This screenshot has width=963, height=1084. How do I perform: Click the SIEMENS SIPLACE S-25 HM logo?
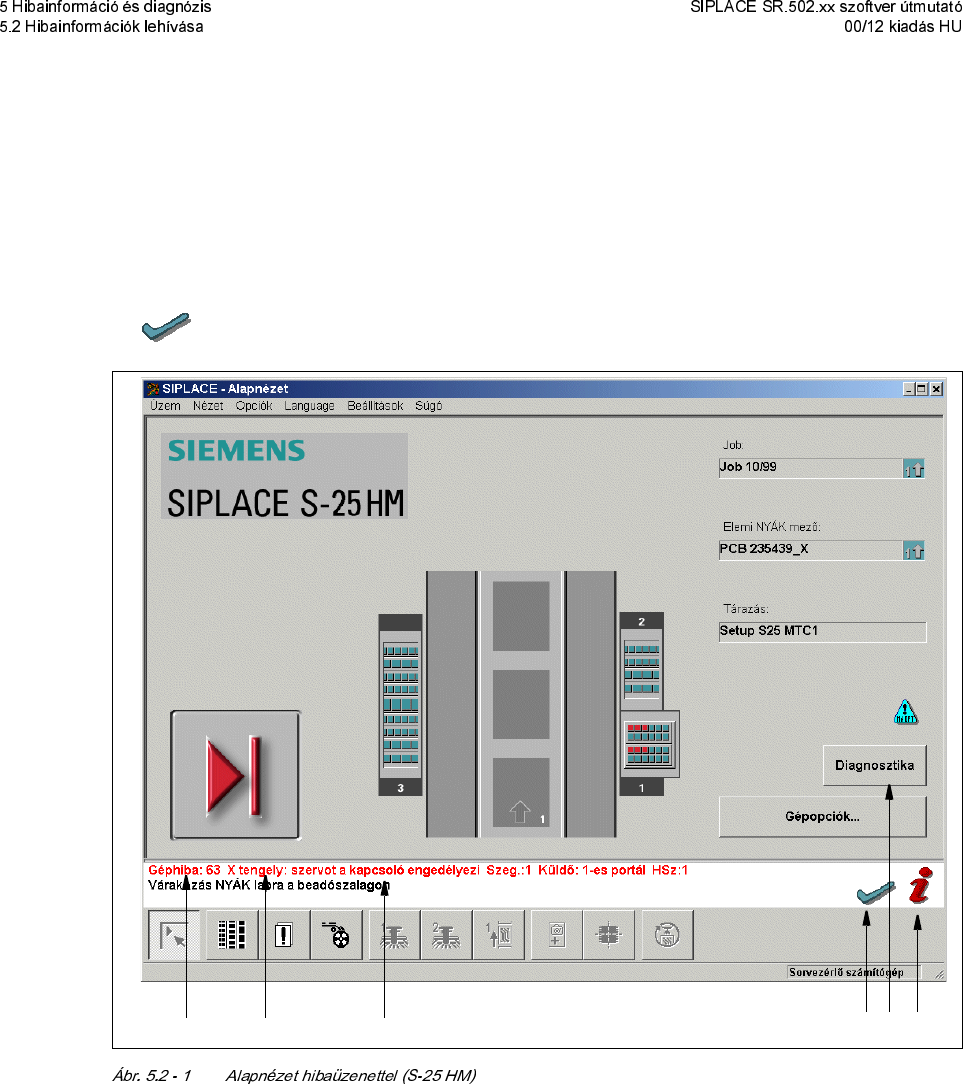(284, 476)
